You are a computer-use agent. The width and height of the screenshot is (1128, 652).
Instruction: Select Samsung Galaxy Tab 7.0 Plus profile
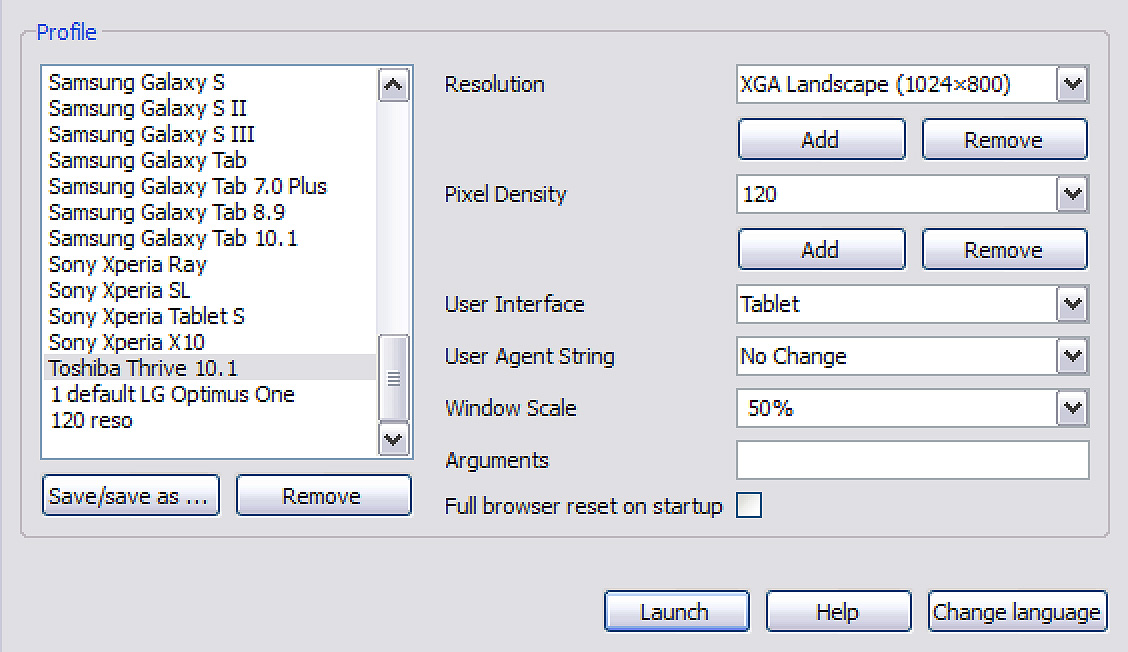[x=210, y=186]
